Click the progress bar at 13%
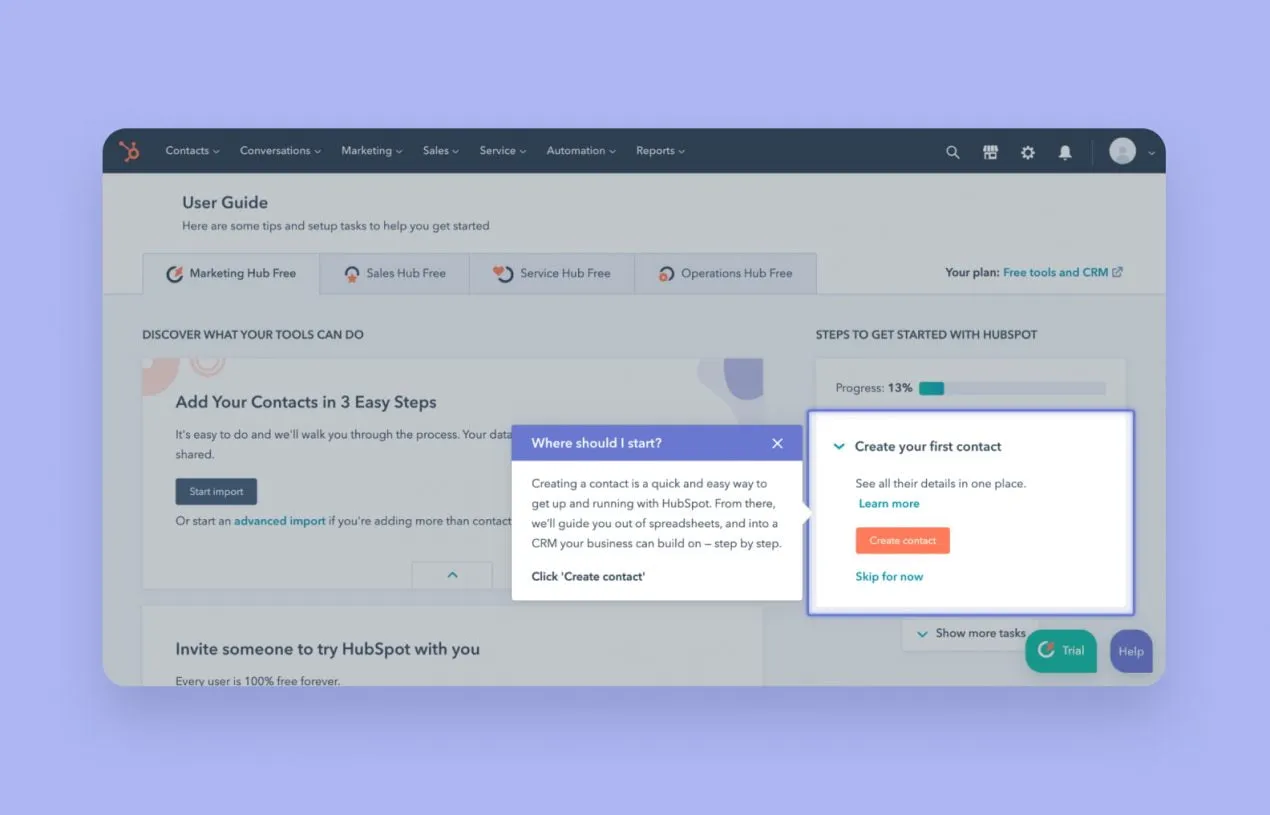 coord(1012,388)
